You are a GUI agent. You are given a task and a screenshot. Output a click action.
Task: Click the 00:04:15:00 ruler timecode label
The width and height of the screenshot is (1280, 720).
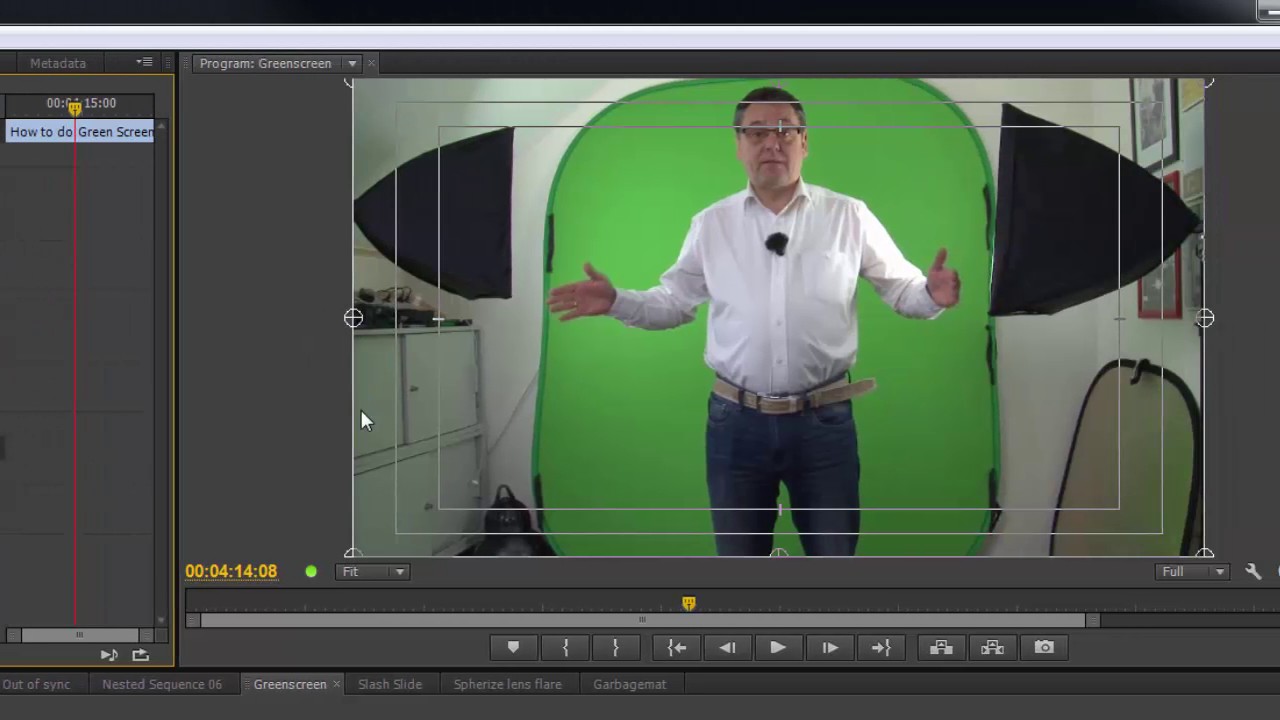tap(81, 103)
